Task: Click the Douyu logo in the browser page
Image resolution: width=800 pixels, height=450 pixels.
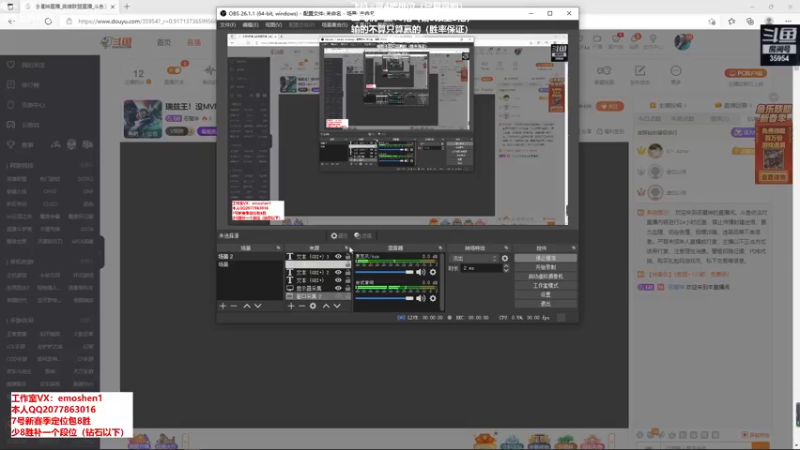Action: tap(117, 43)
